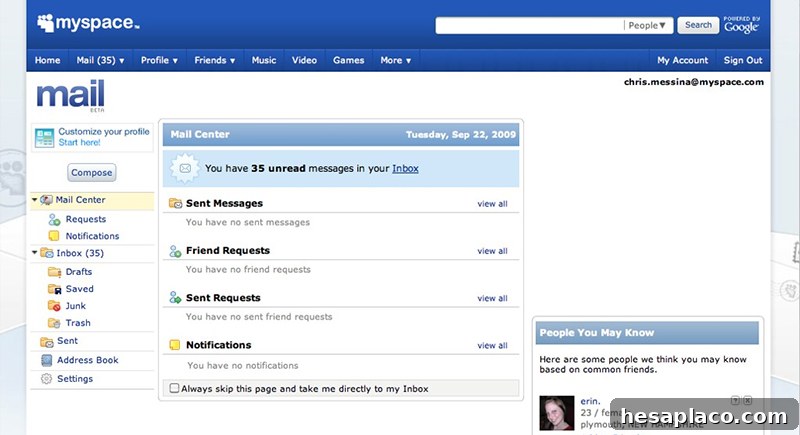Select Drafts folder label
Viewport: 800px width, 435px height.
tap(79, 272)
